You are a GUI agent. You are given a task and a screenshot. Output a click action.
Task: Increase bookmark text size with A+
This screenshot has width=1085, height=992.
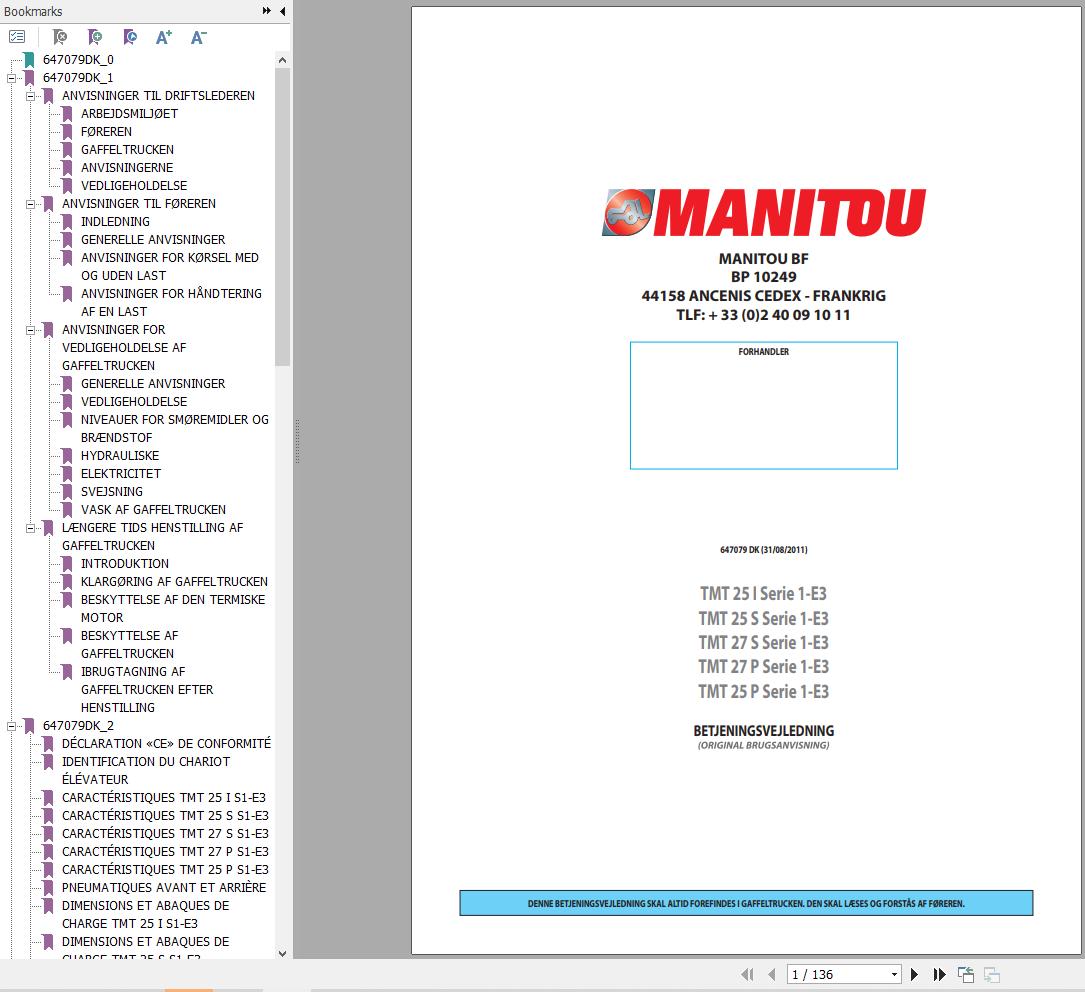163,37
